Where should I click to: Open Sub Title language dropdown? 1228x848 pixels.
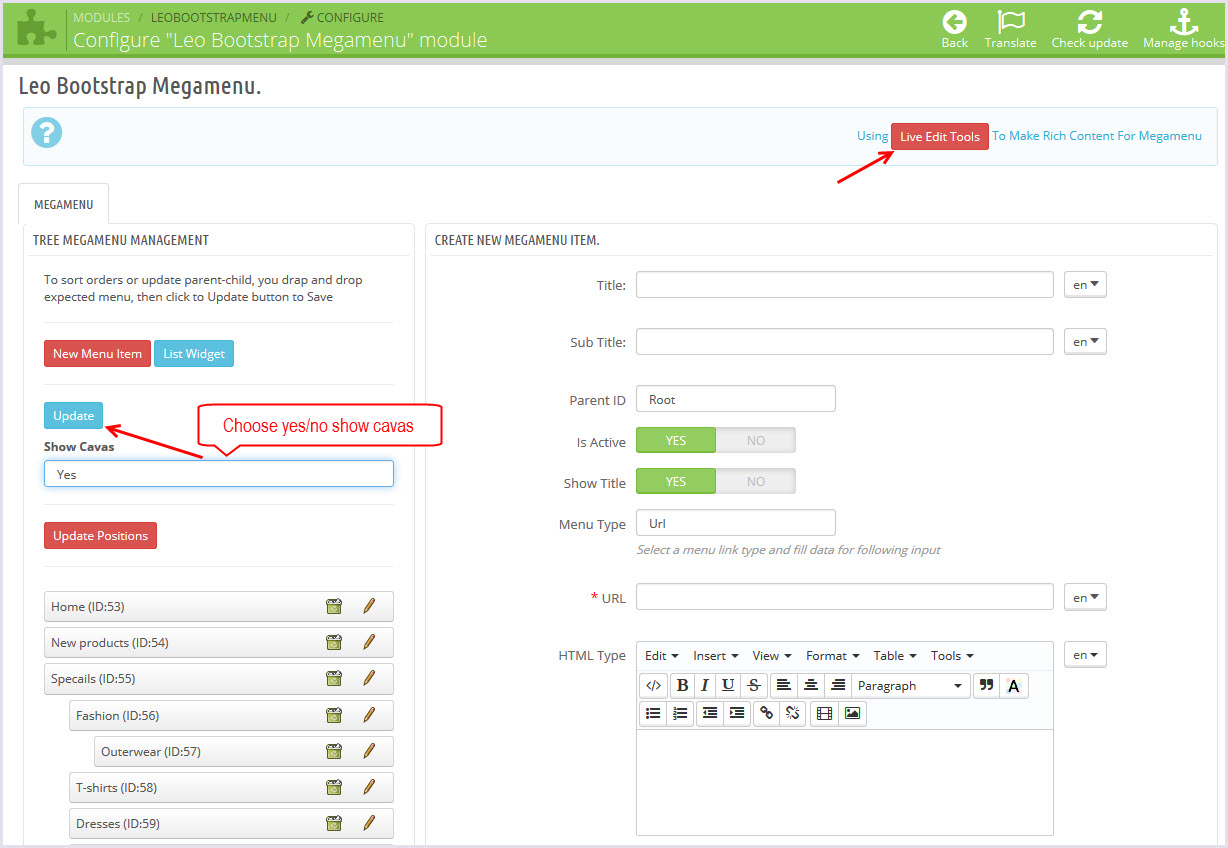(x=1085, y=342)
